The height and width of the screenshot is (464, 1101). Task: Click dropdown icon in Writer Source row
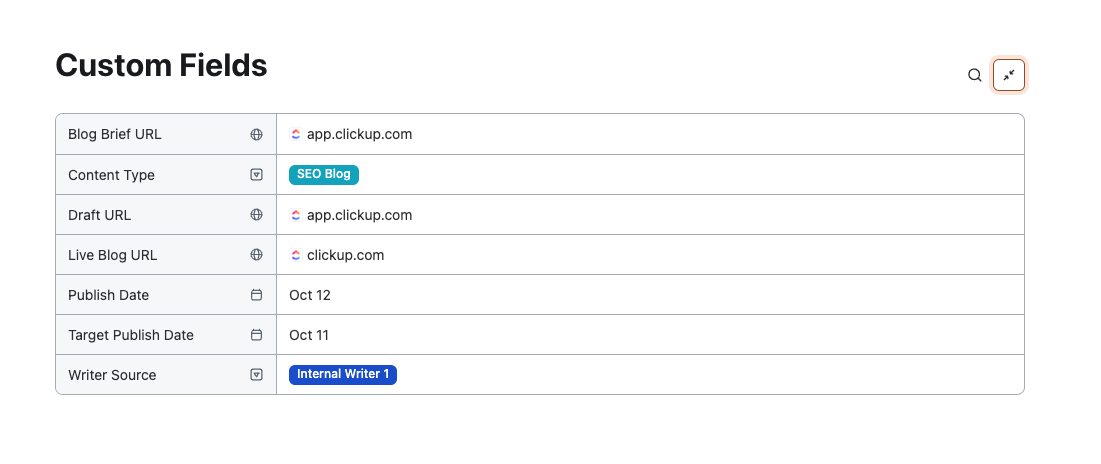pyautogui.click(x=256, y=375)
